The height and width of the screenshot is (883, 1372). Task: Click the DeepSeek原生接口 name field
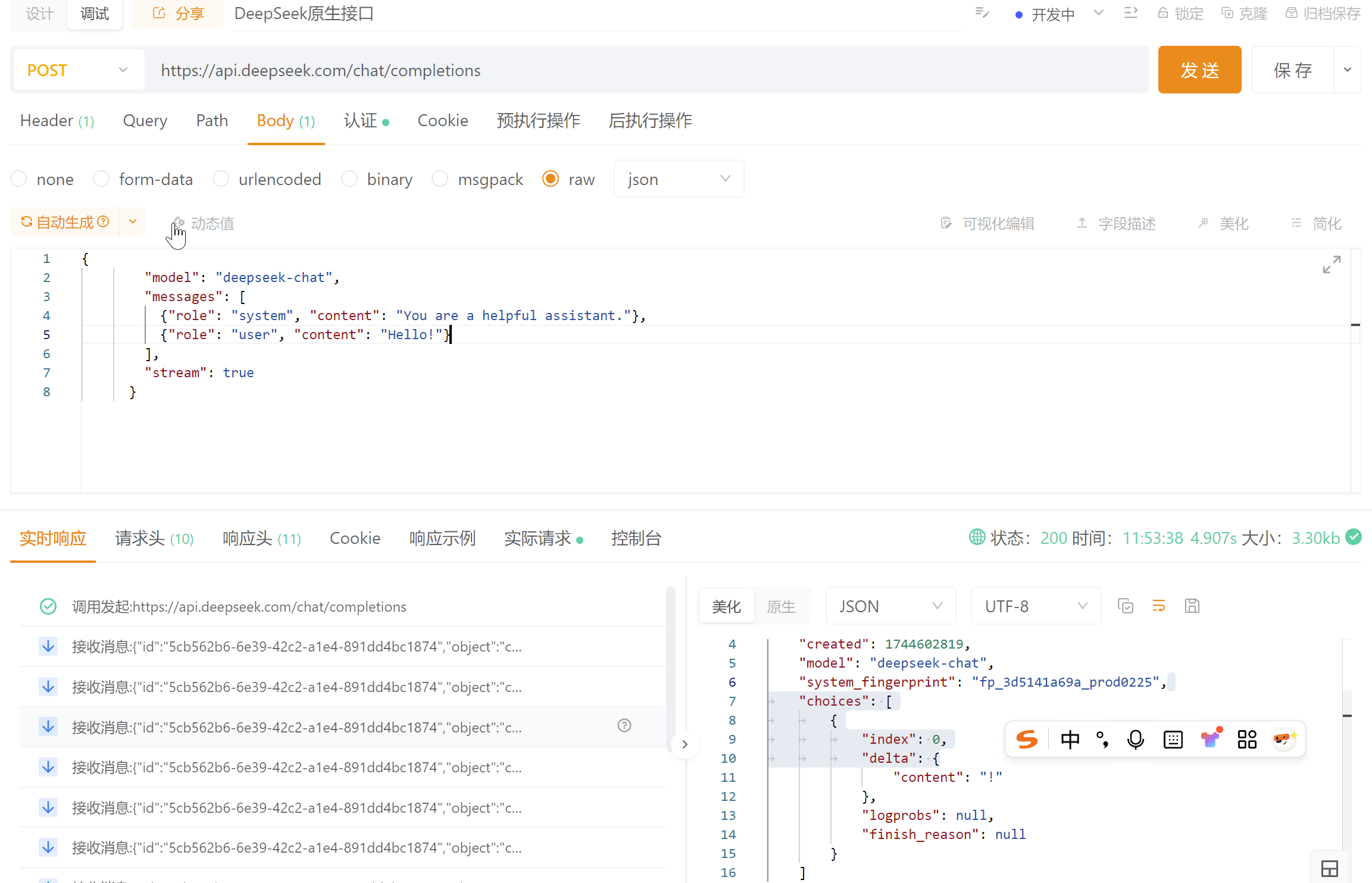[598, 14]
